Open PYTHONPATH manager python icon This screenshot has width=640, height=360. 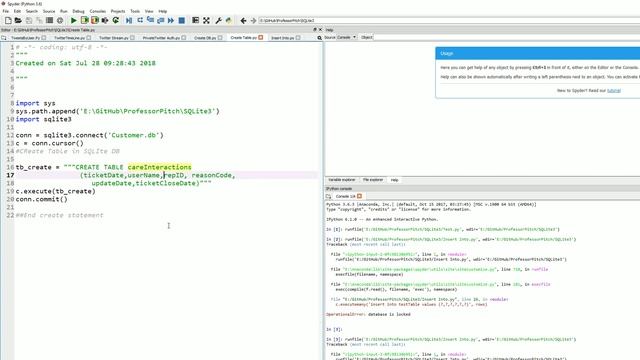229,20
